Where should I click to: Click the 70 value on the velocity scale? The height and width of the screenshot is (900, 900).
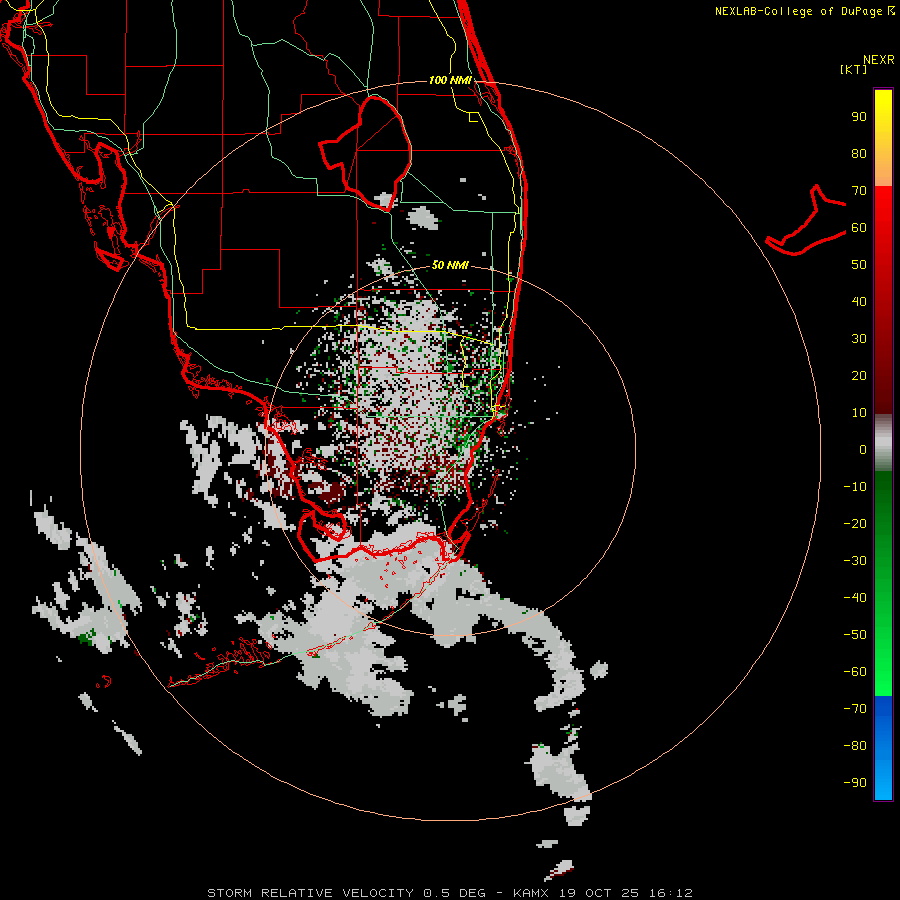click(859, 191)
